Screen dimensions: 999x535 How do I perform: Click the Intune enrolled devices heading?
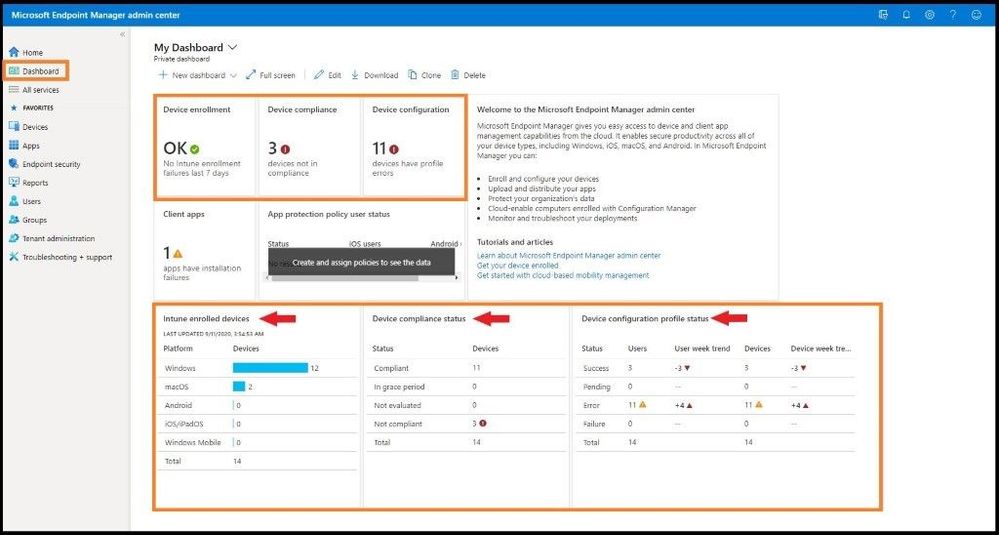206,318
